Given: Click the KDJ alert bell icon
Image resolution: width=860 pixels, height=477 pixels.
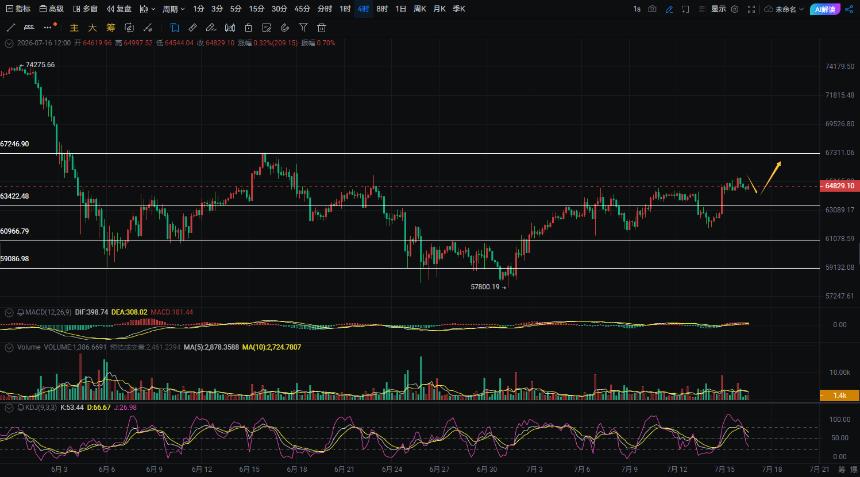Looking at the screenshot, I should pos(20,407).
